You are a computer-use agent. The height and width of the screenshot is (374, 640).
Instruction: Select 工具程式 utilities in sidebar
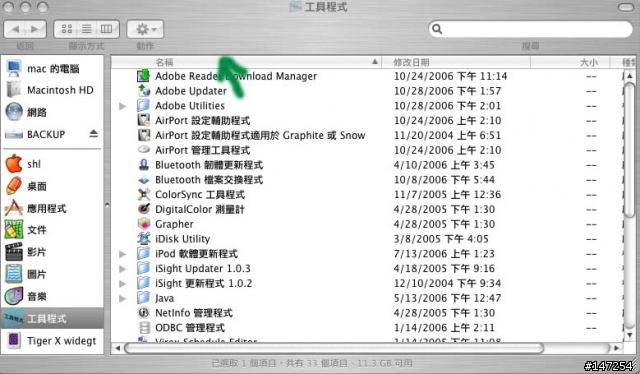[x=52, y=318]
